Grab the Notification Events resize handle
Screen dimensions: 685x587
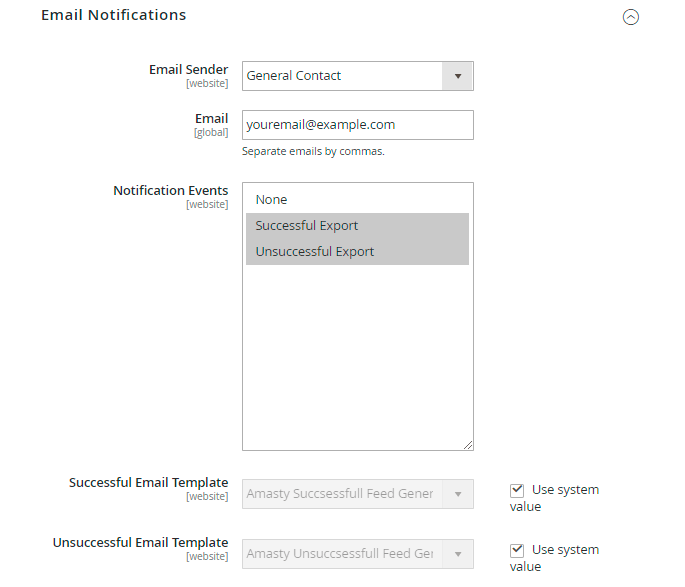[468, 445]
